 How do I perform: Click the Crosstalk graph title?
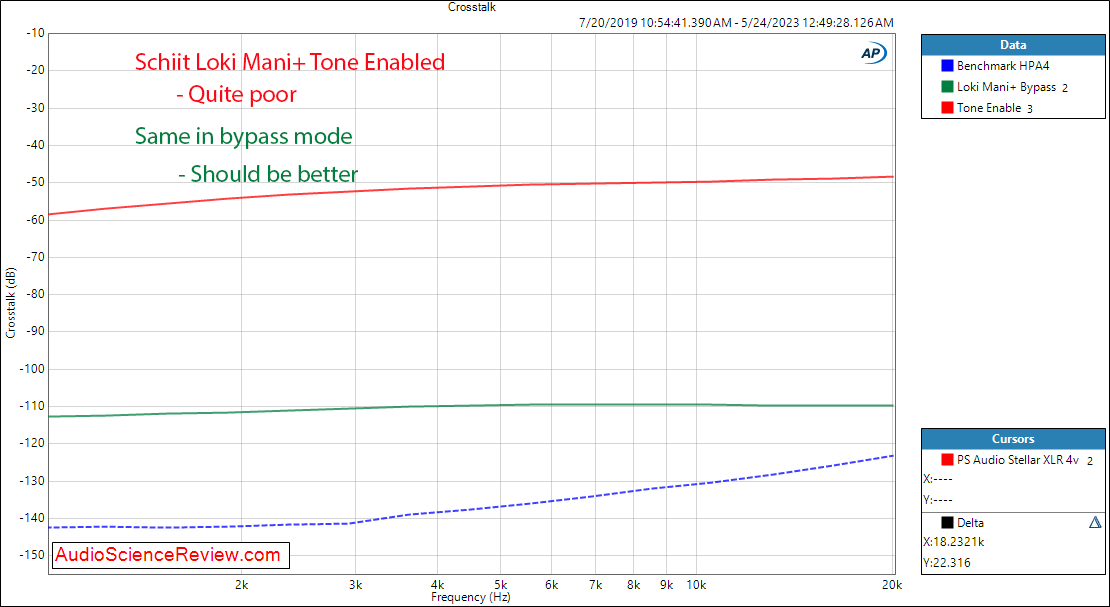point(469,7)
